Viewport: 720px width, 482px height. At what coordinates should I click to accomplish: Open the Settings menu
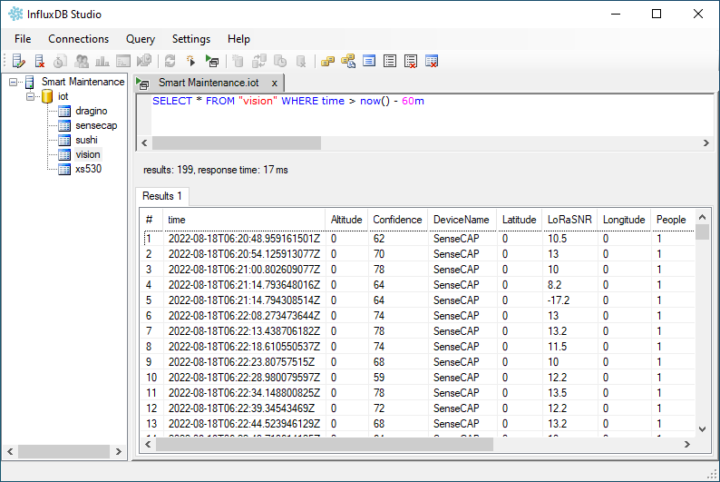click(191, 39)
